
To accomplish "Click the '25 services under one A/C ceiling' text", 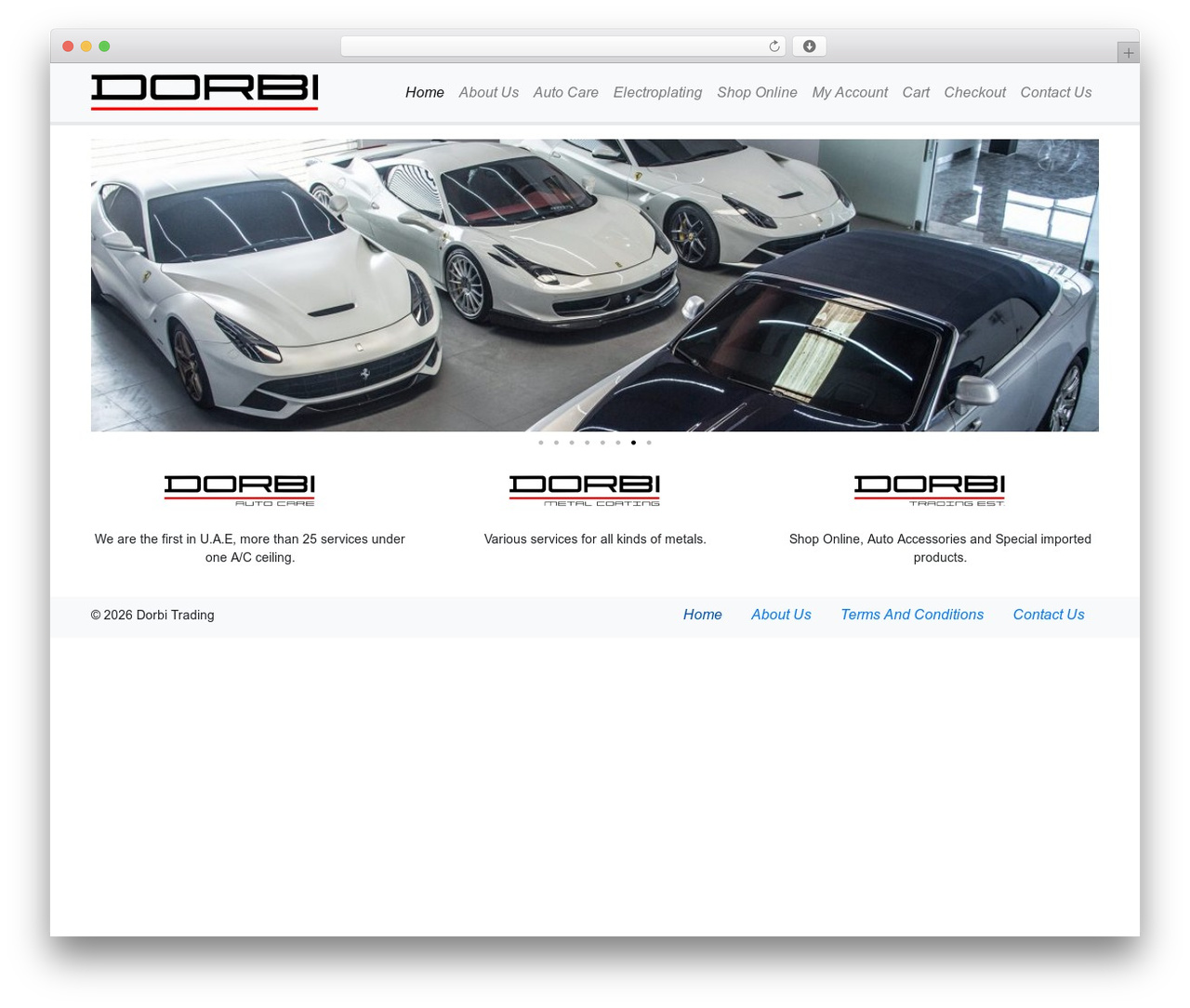I will pos(249,549).
